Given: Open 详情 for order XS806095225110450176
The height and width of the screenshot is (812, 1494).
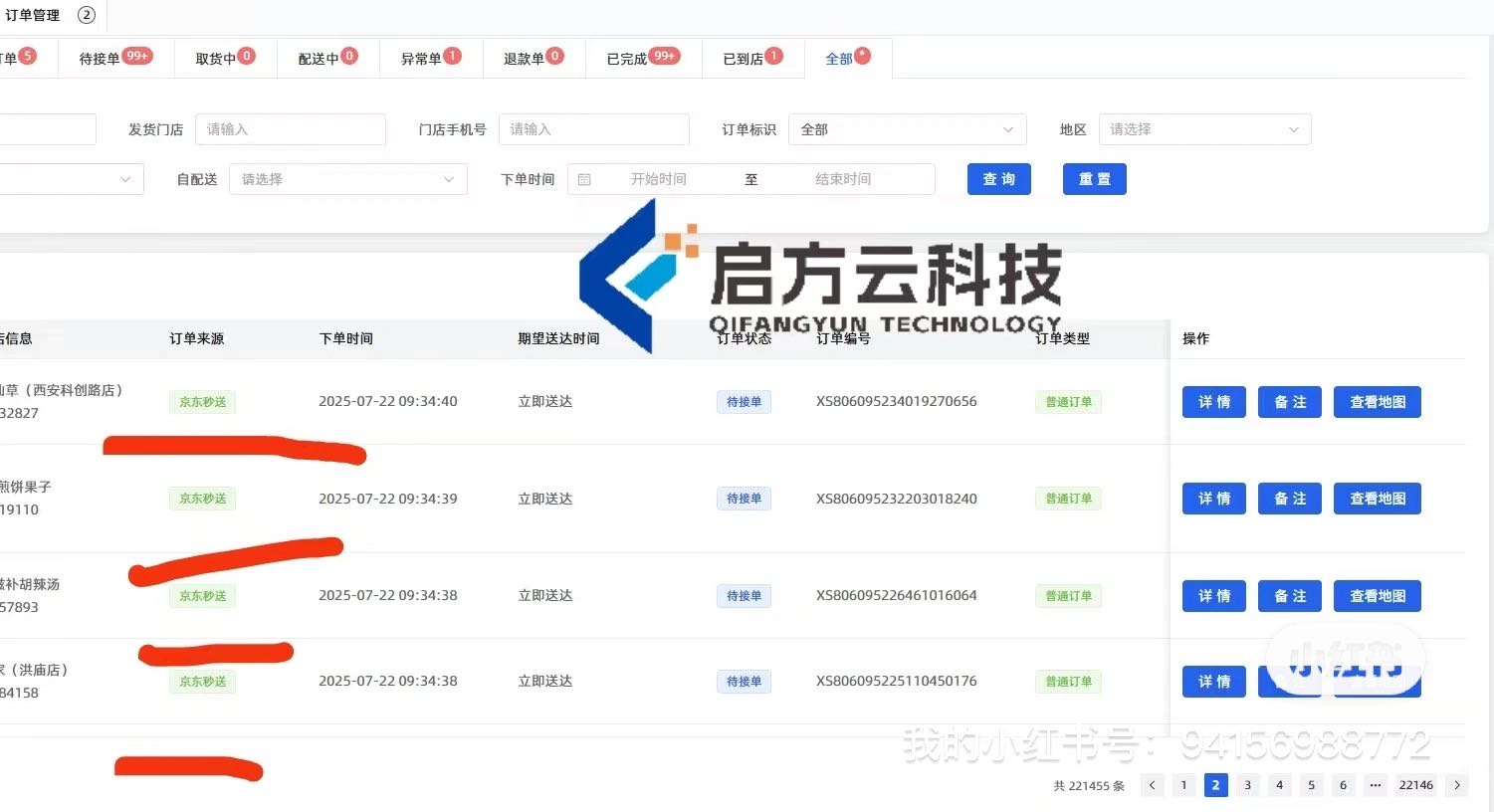Looking at the screenshot, I should point(1214,682).
